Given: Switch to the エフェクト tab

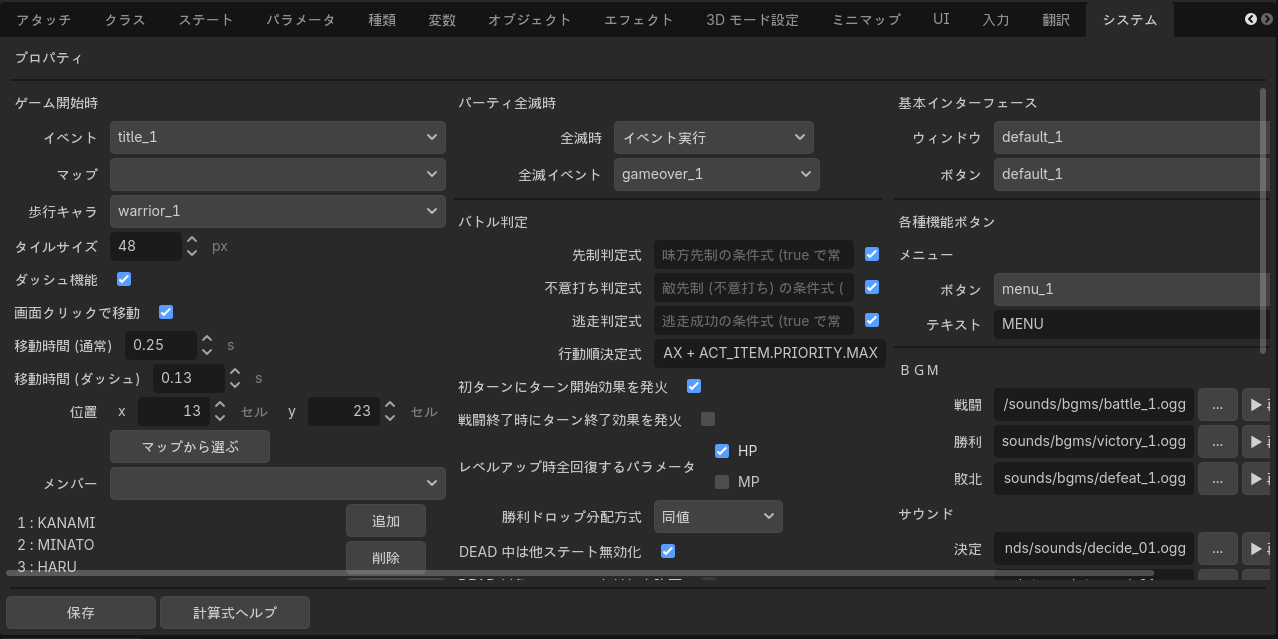Looking at the screenshot, I should pos(639,19).
